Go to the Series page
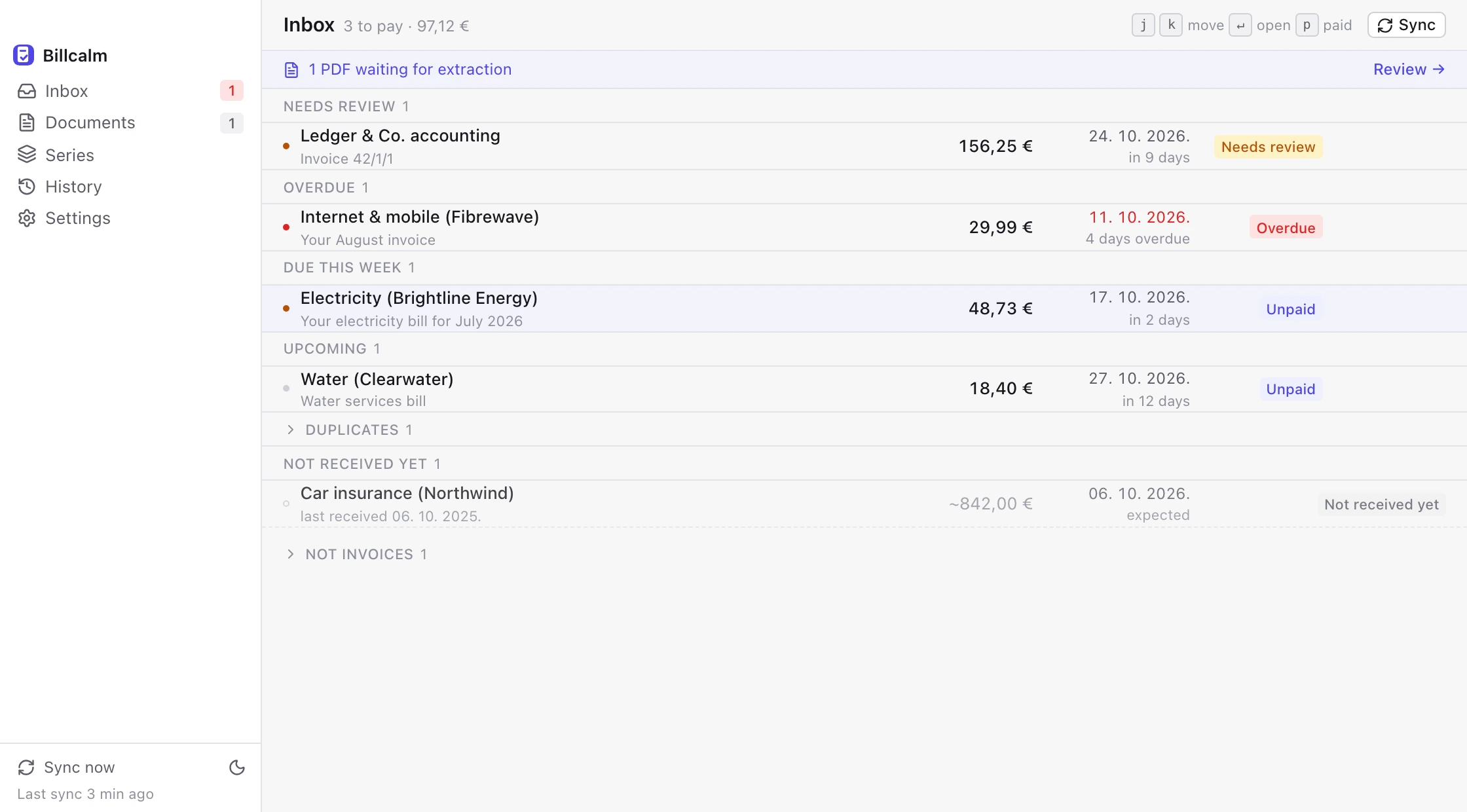1467x812 pixels. pyautogui.click(x=130, y=155)
